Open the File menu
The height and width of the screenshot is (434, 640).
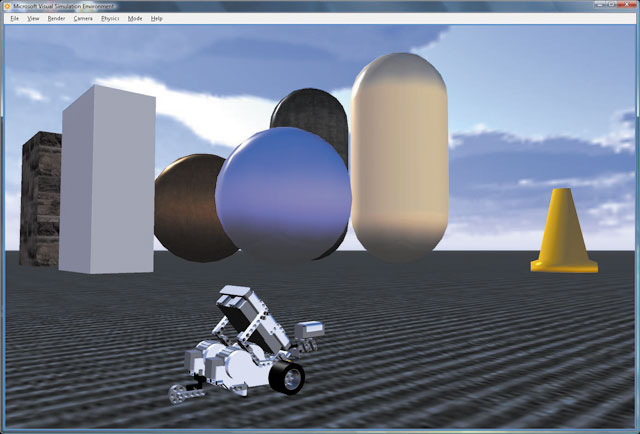(14, 18)
